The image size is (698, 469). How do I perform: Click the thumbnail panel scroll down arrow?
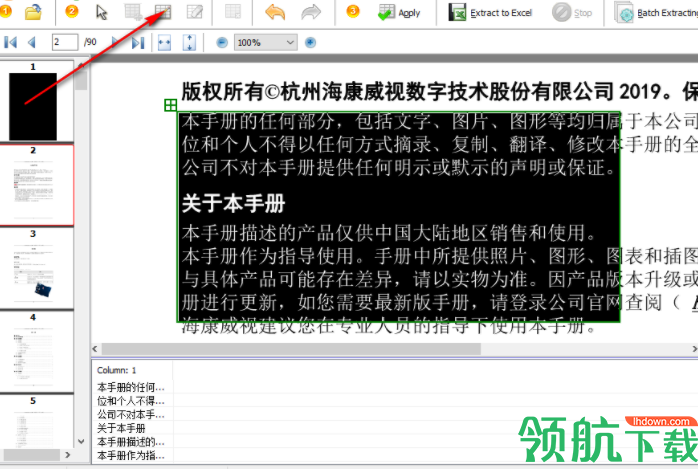(81, 442)
